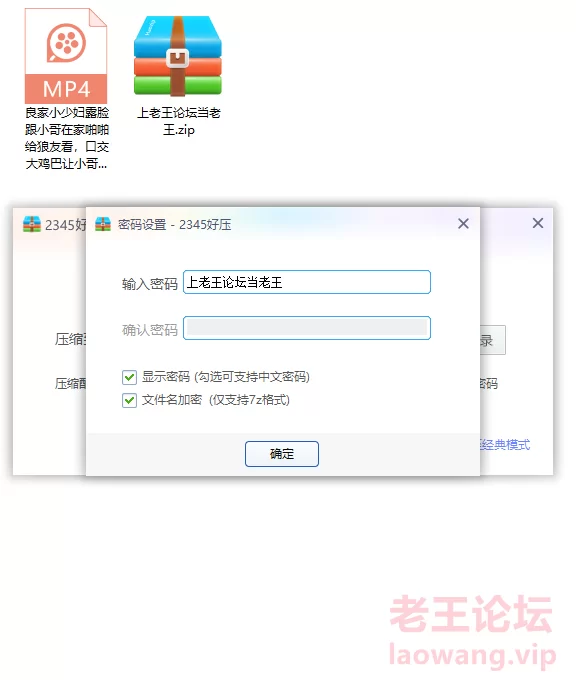The width and height of the screenshot is (576, 680).
Task: Click the 2345好压 icon in the background window
Action: 32,224
